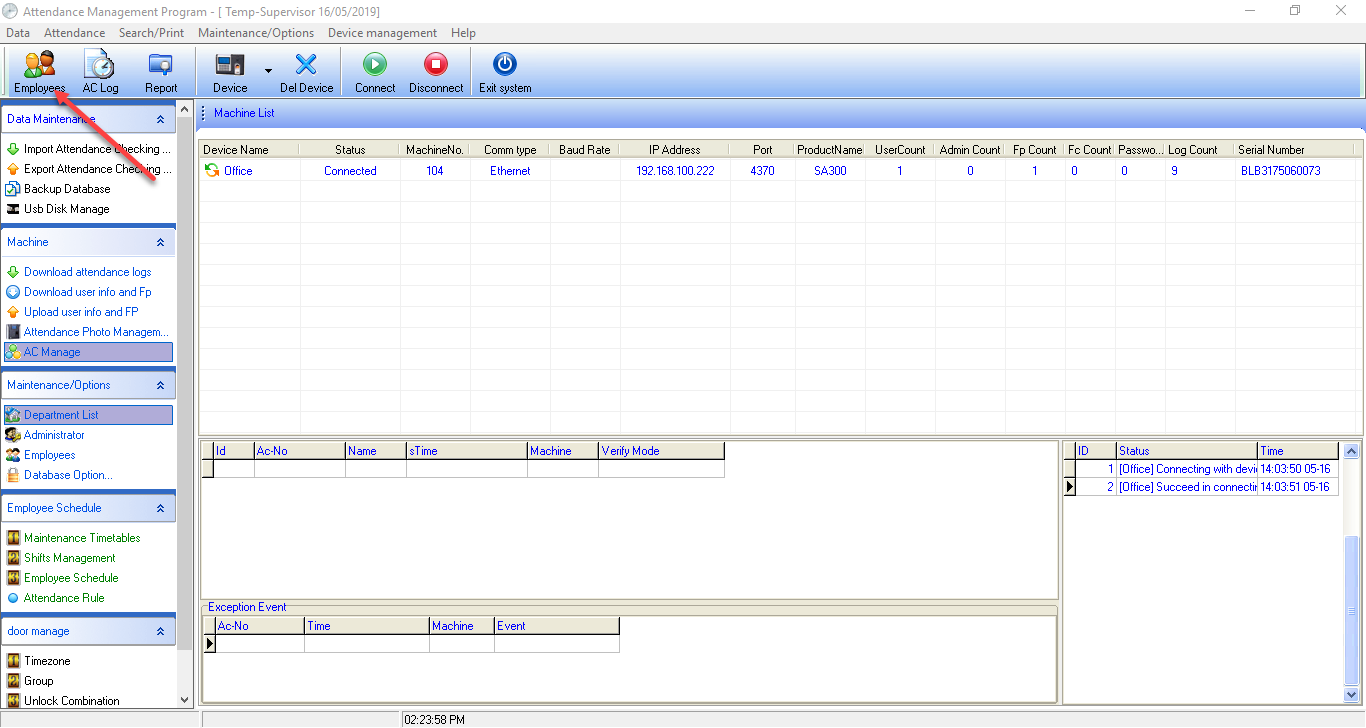Collapse the Machine panel section

[160, 242]
